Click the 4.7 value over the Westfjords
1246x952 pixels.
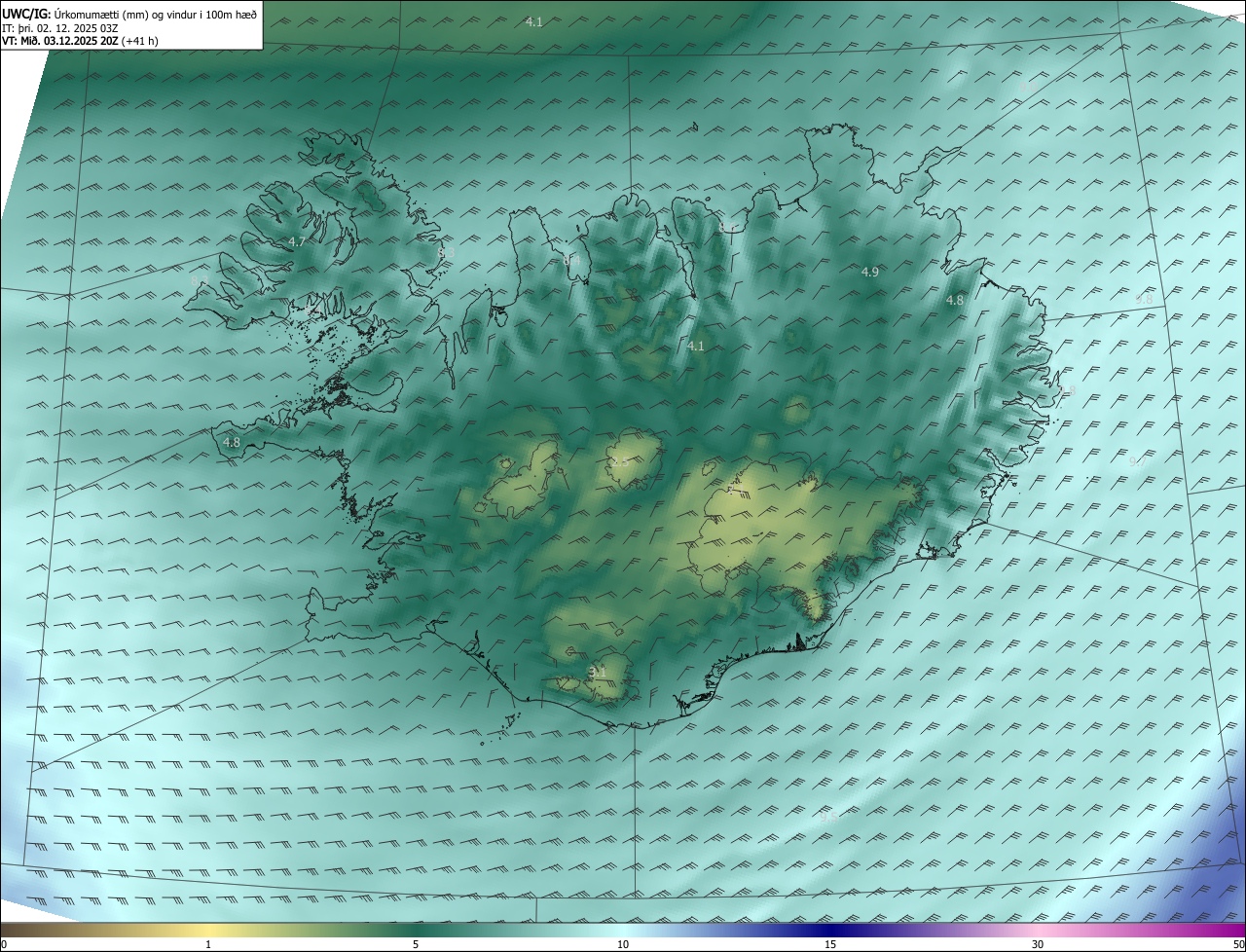(x=297, y=241)
